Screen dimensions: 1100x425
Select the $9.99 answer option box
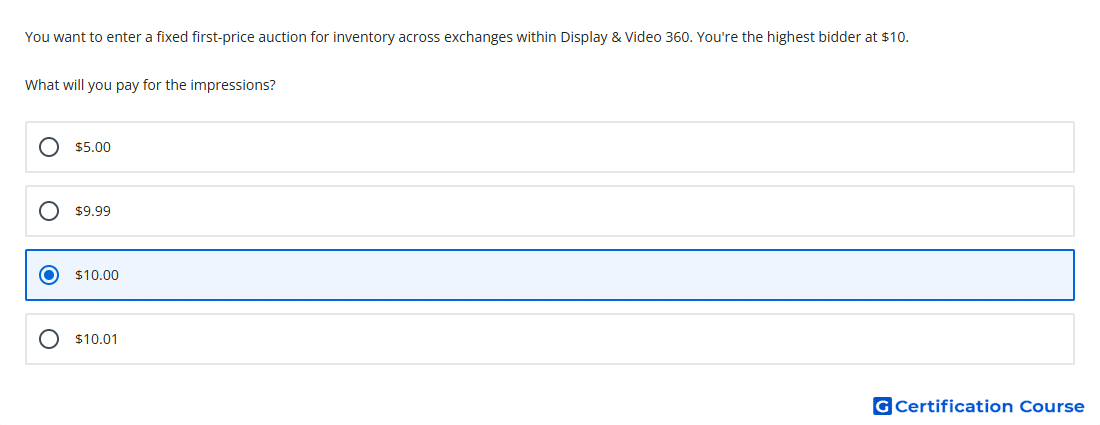coord(550,211)
